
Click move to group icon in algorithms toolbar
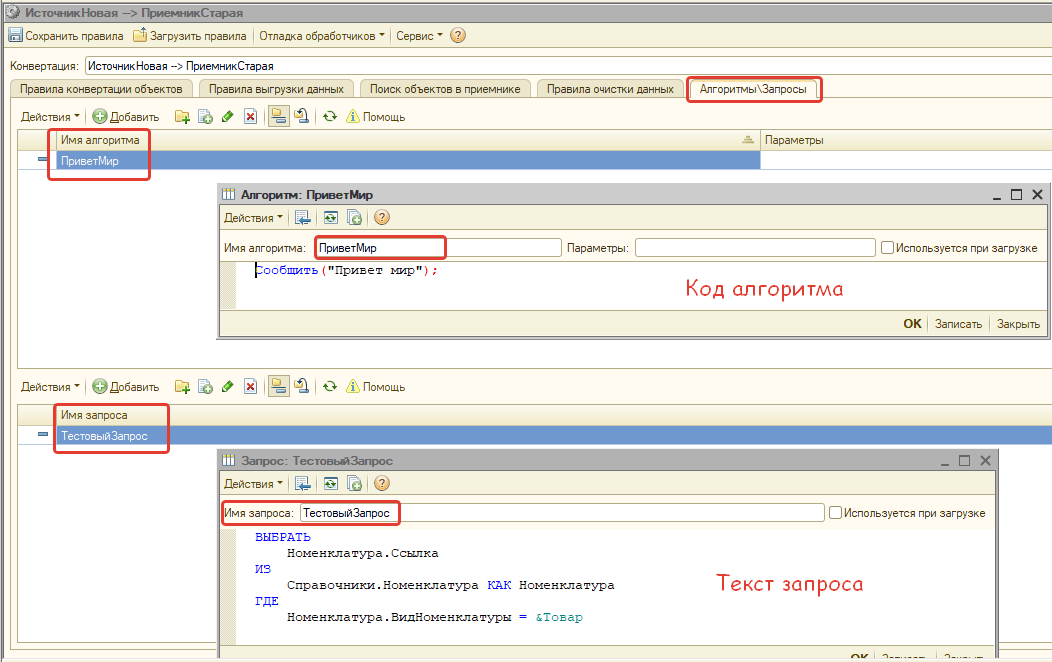point(301,117)
